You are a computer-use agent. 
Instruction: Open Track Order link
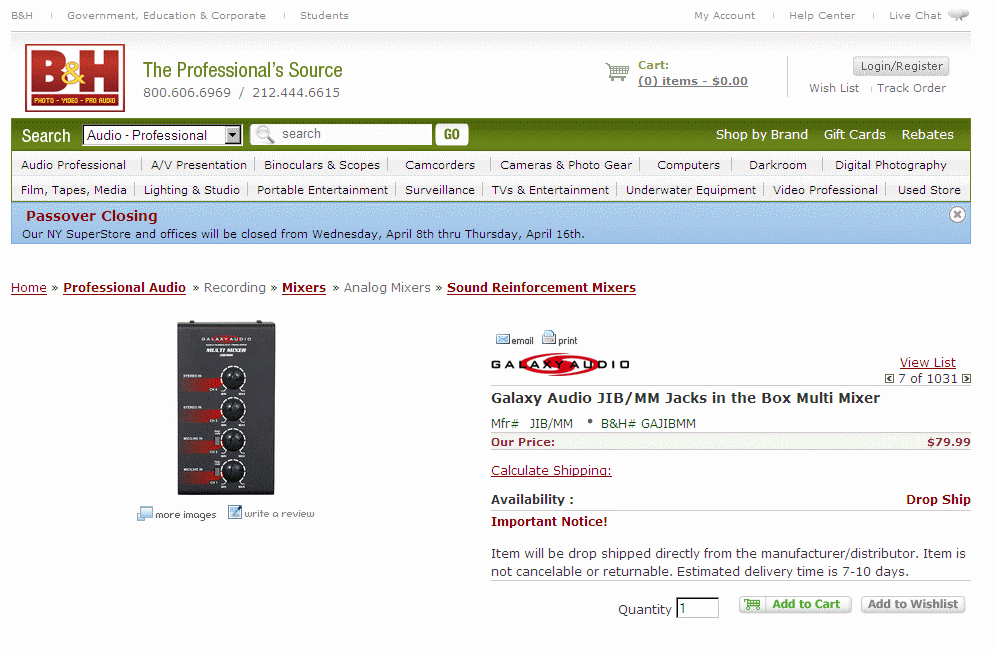911,88
